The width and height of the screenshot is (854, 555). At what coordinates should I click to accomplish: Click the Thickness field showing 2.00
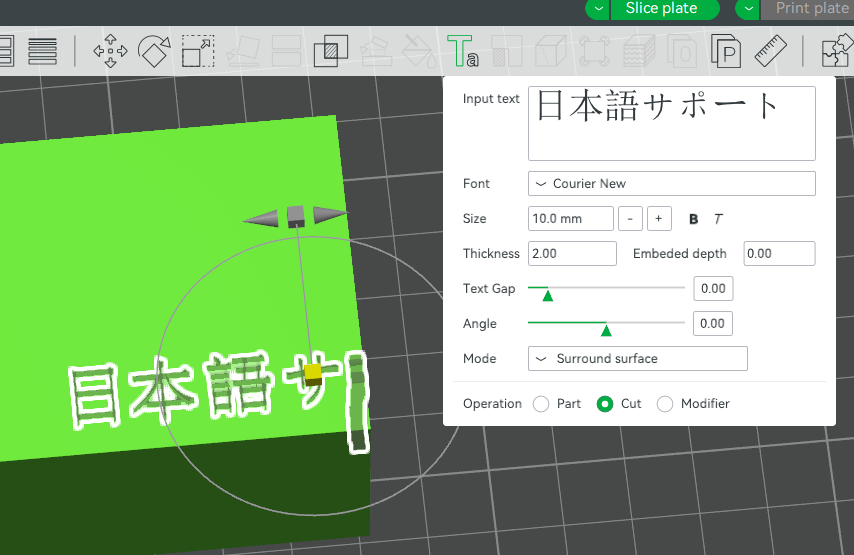[x=572, y=253]
